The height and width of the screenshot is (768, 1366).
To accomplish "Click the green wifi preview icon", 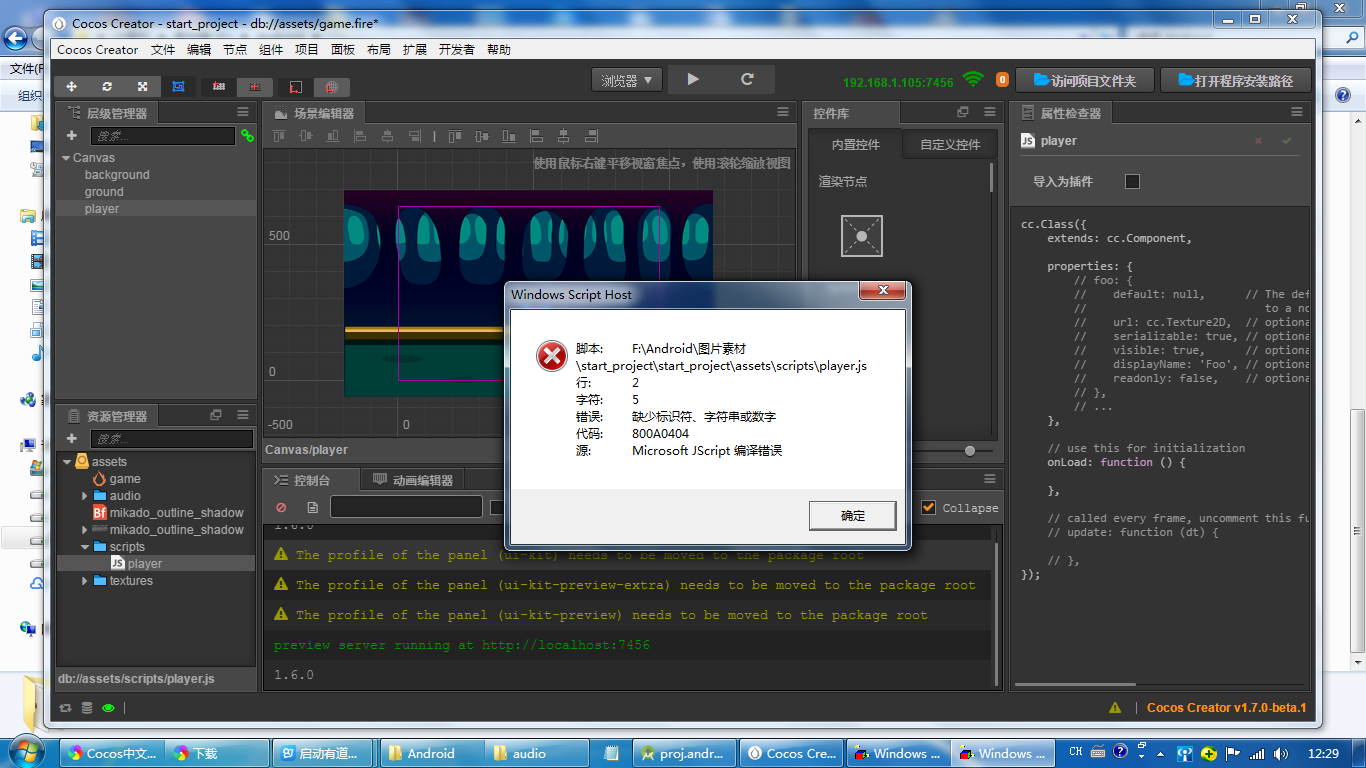I will (x=973, y=80).
